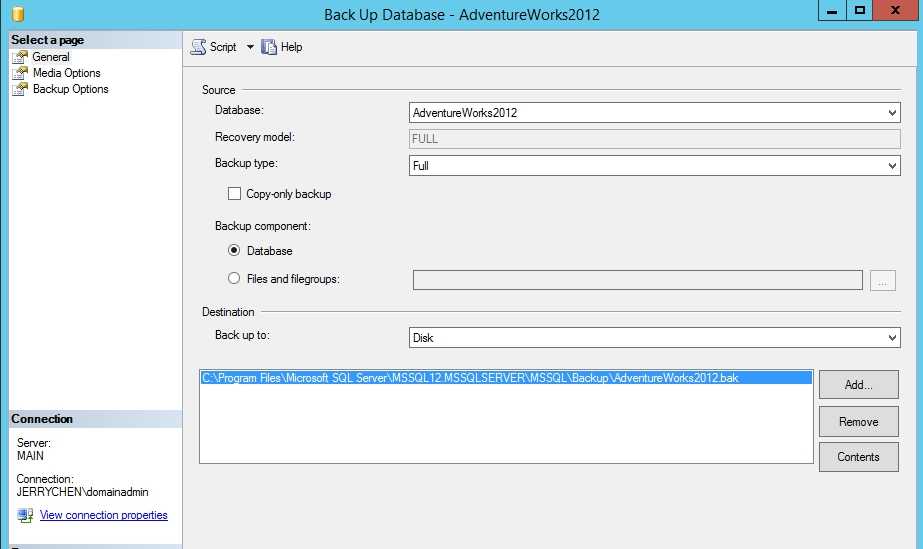Click the Add... button
Image resolution: width=923 pixels, height=549 pixels.
(x=858, y=385)
